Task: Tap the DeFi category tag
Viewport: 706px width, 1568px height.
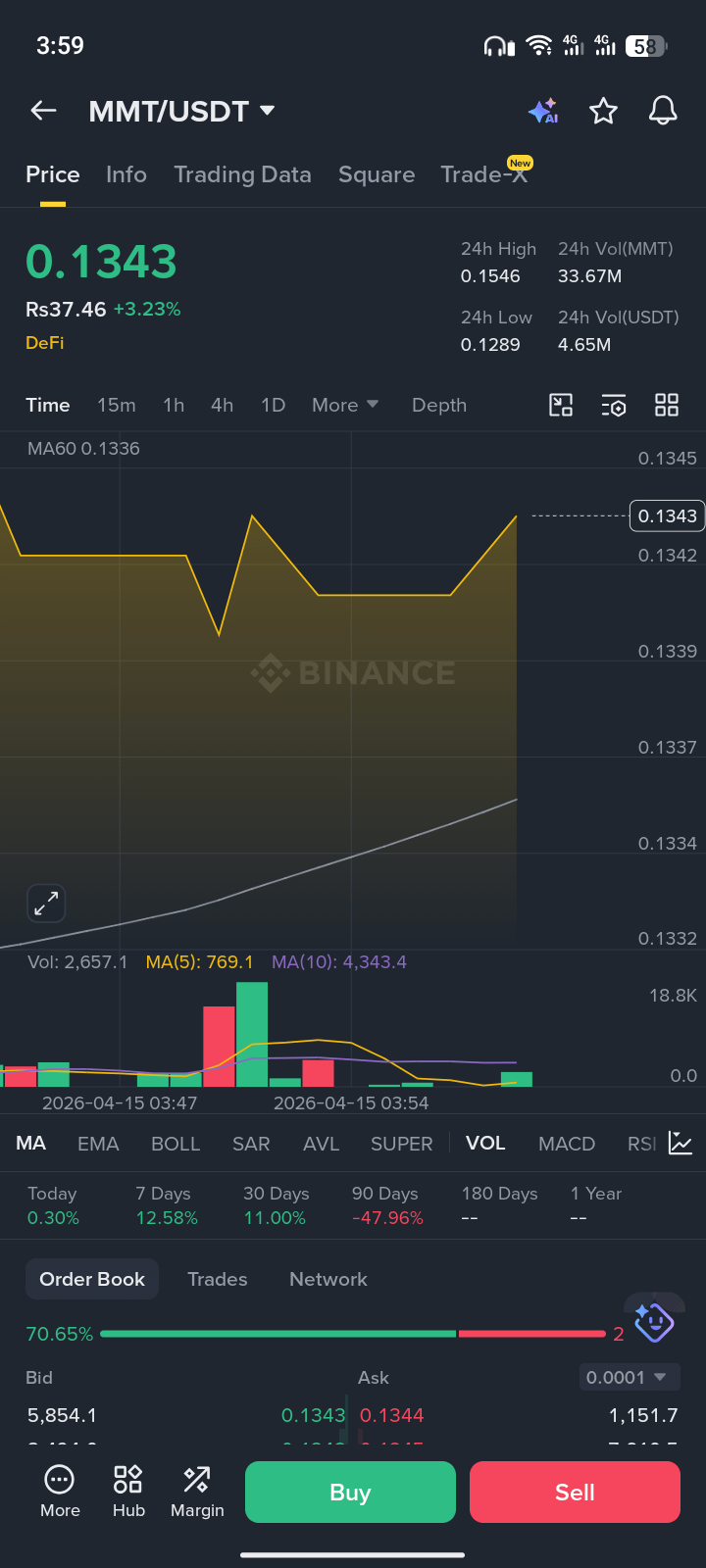Action: click(x=45, y=343)
